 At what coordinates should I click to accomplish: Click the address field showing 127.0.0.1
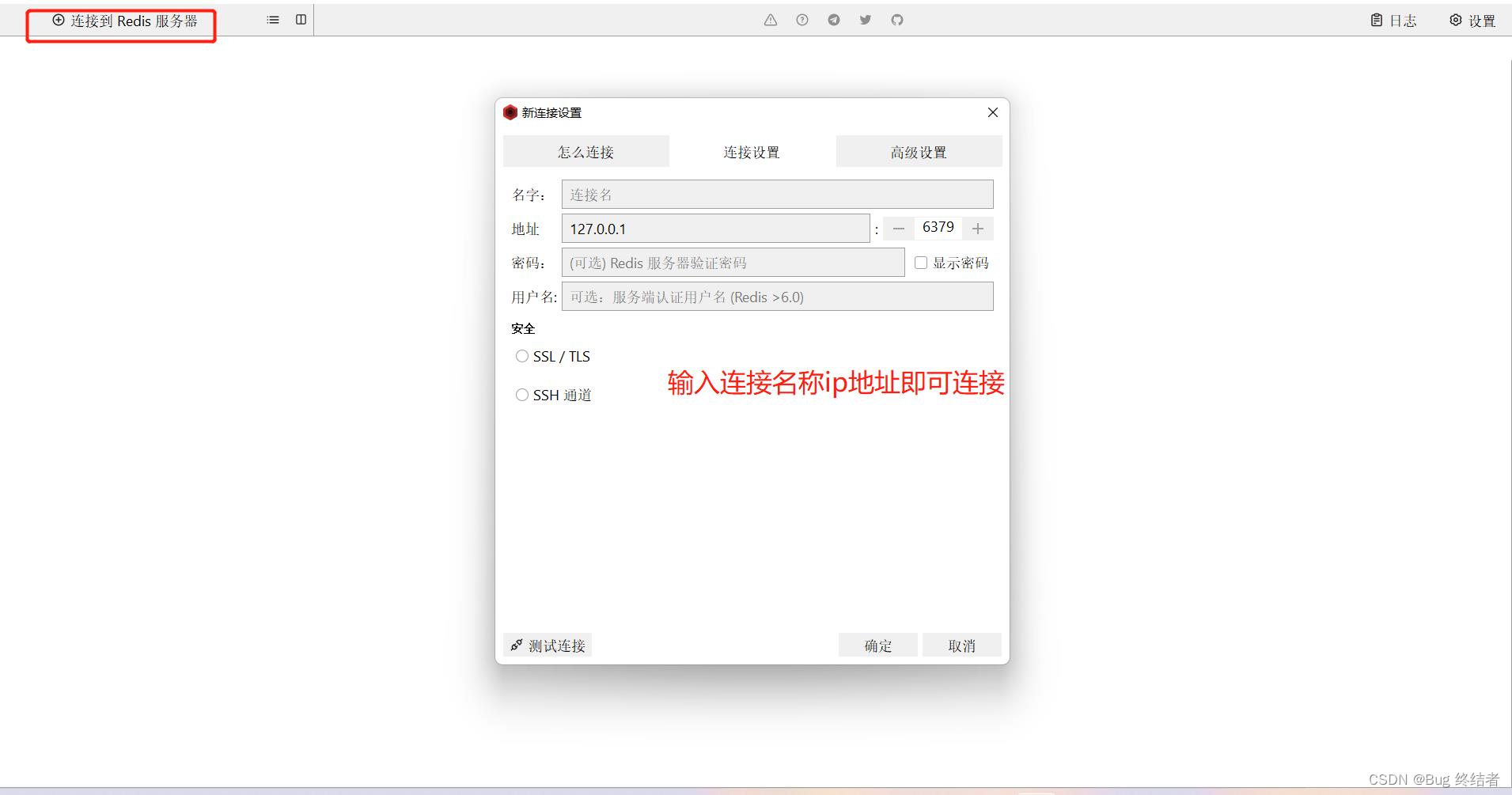(716, 229)
